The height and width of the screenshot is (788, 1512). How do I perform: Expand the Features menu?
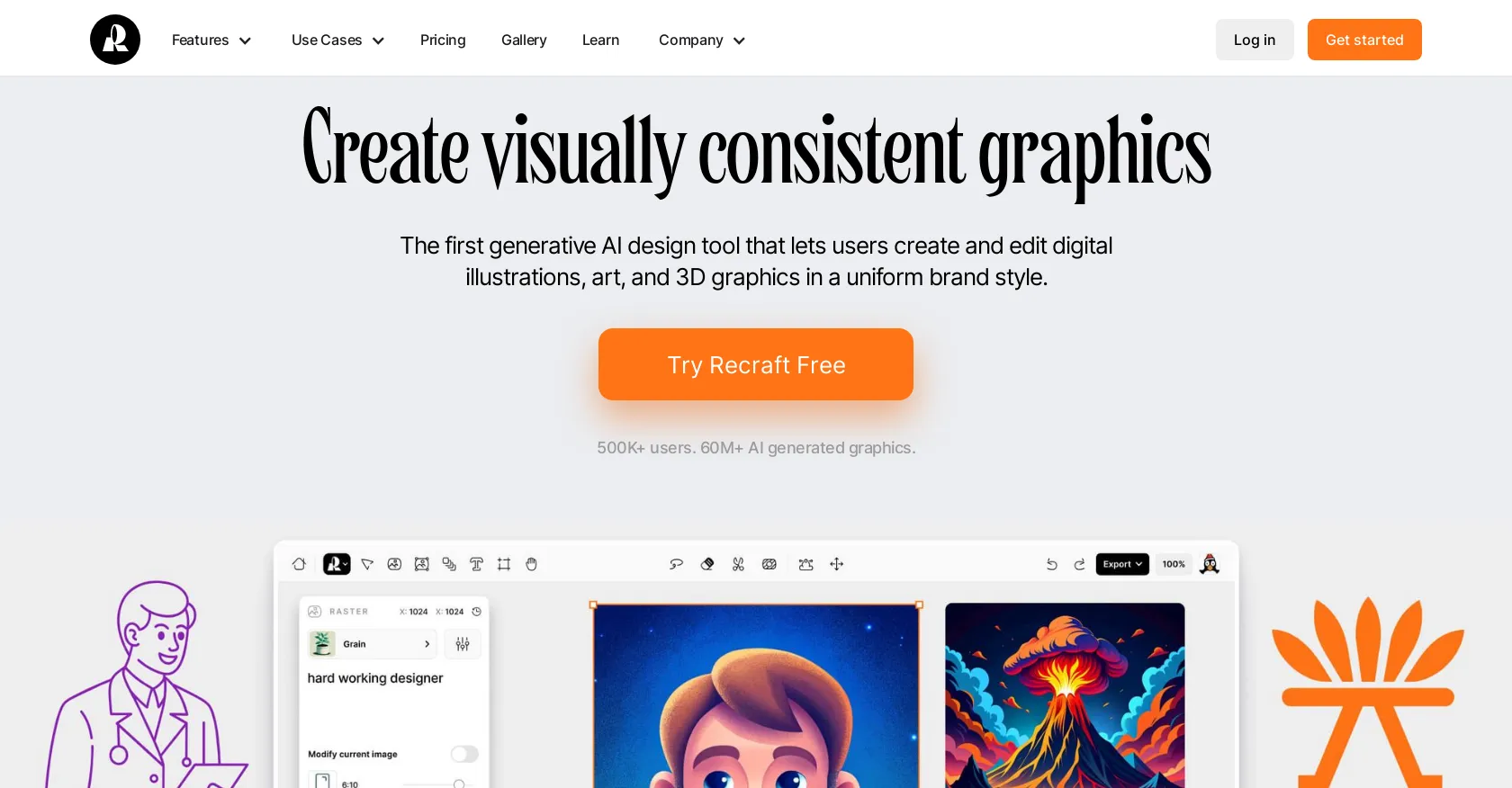click(x=211, y=40)
